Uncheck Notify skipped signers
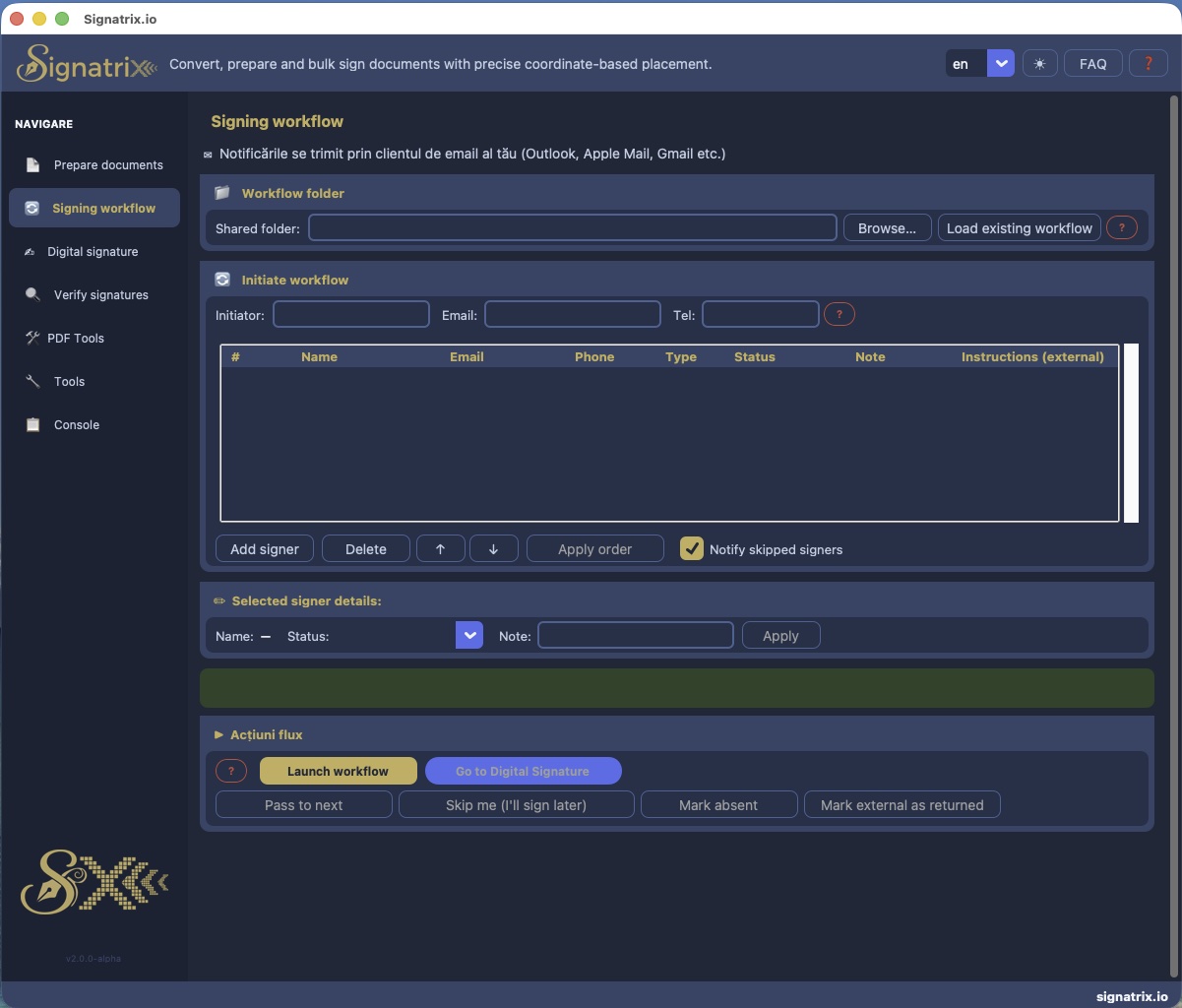The width and height of the screenshot is (1182, 1008). click(x=692, y=548)
